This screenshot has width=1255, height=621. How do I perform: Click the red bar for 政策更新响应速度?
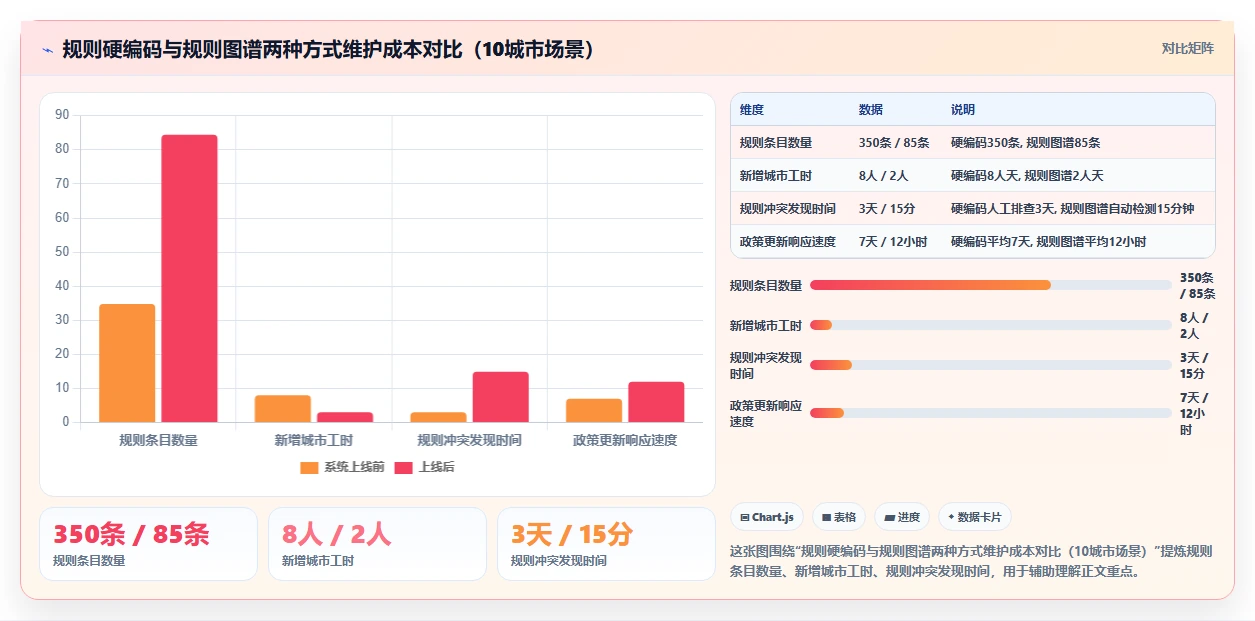pos(656,402)
